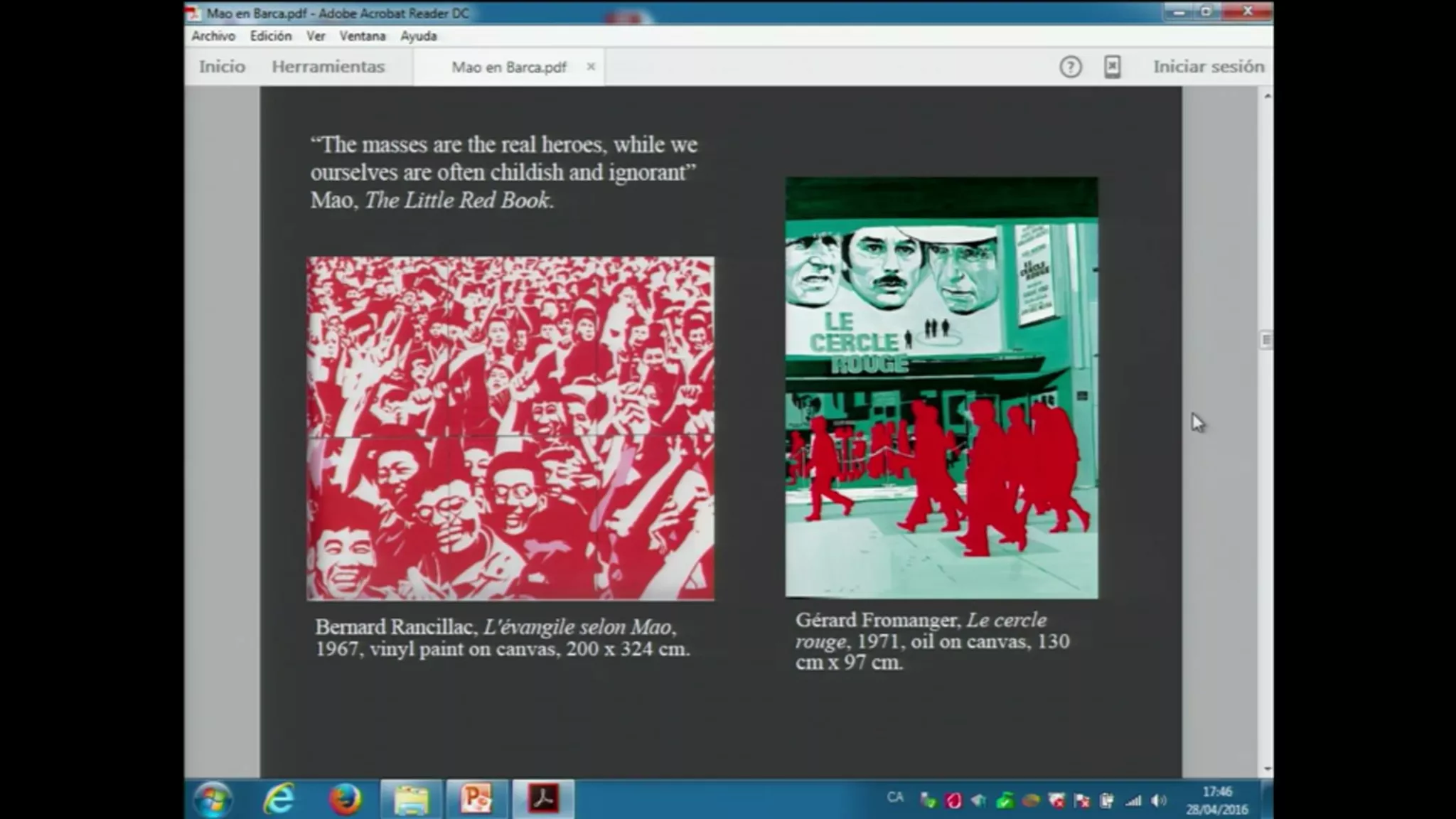The width and height of the screenshot is (1456, 819).
Task: Switch to PowerPoint on the taskbar
Action: point(476,800)
